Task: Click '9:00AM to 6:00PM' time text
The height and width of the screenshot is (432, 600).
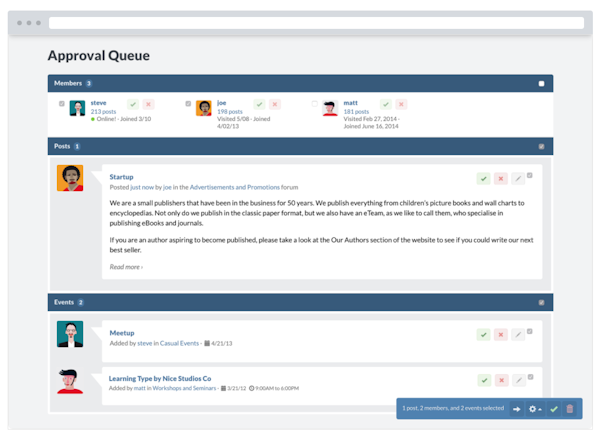Action: pos(277,388)
